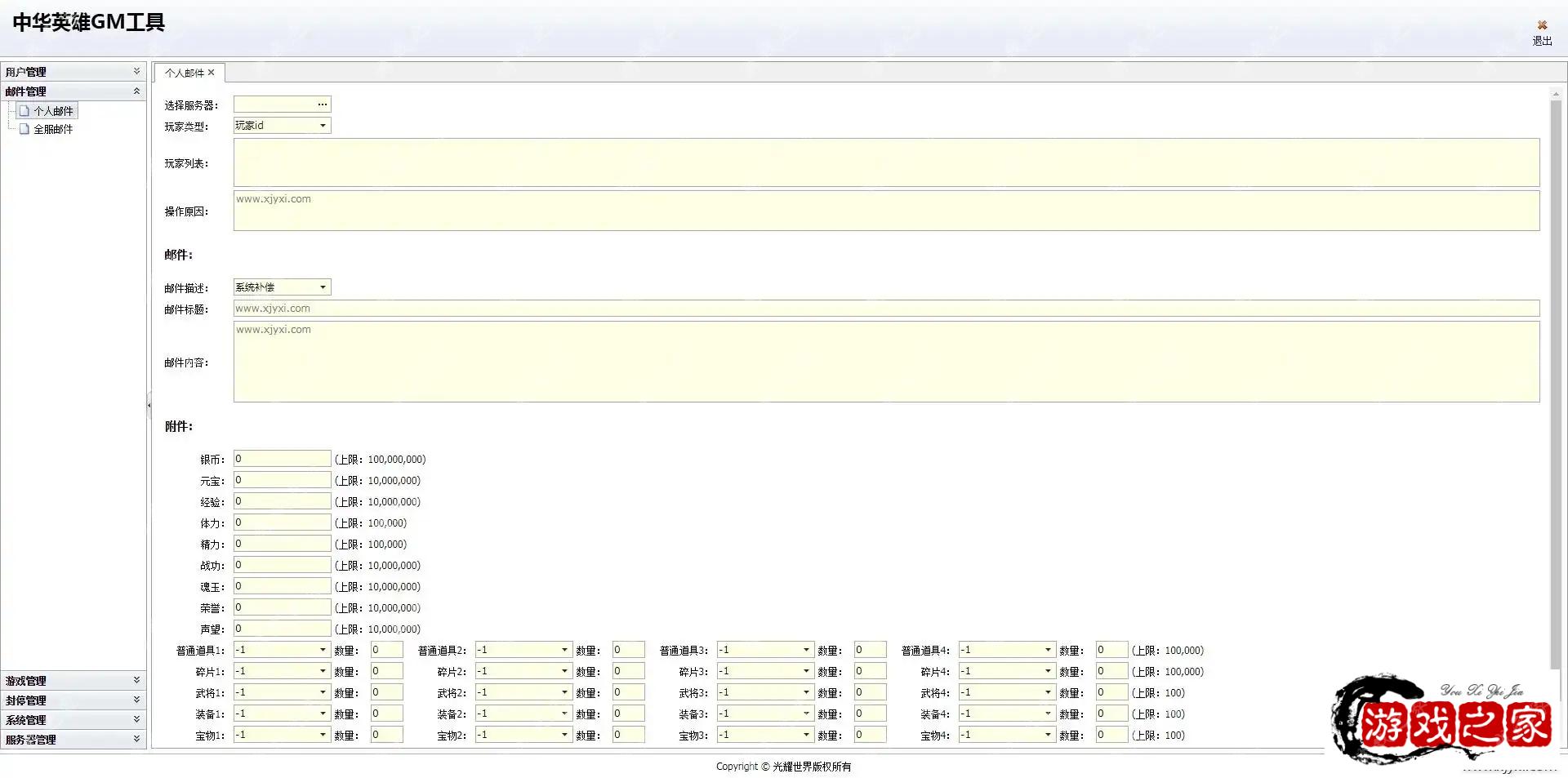Close the 个人邮件 tab
Screen dimensions: 1568x778
[211, 73]
